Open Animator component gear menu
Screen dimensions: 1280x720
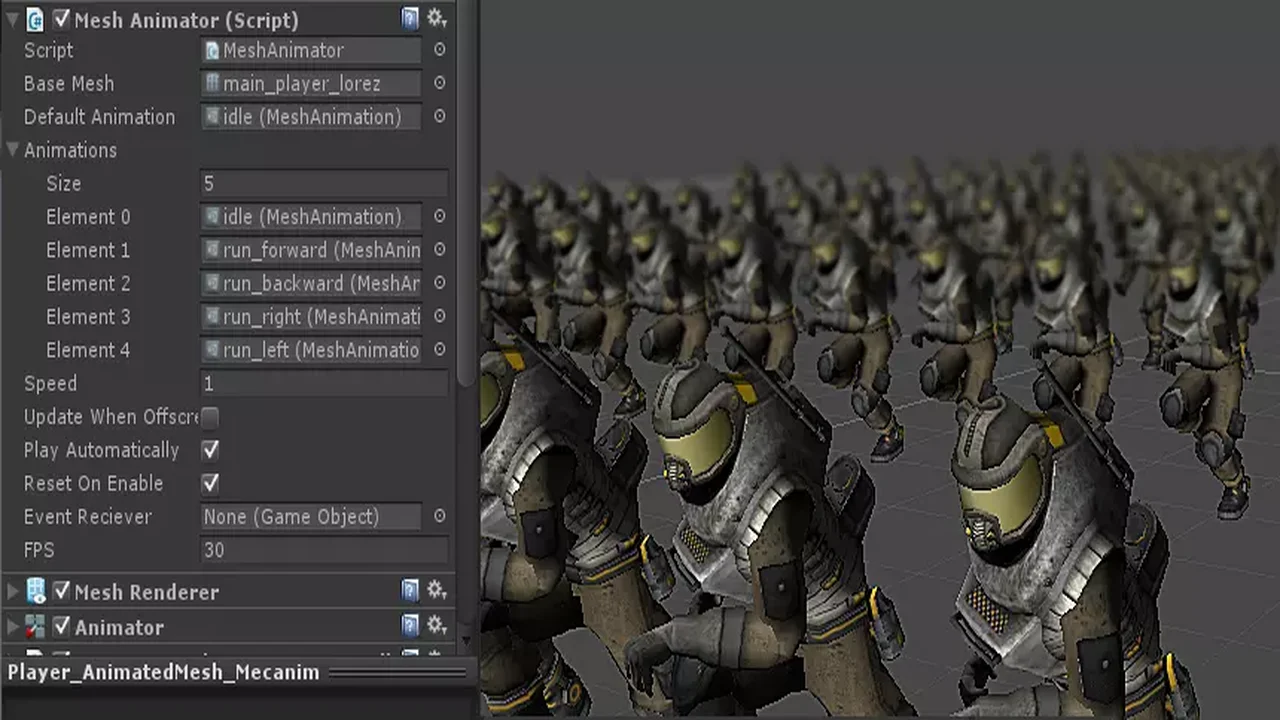click(x=436, y=626)
